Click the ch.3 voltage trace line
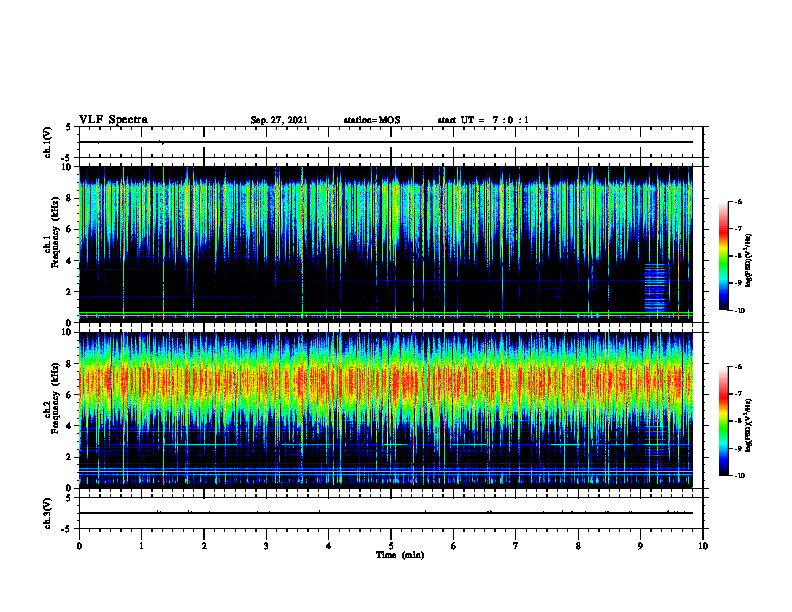The height and width of the screenshot is (612, 792). pyautogui.click(x=386, y=513)
